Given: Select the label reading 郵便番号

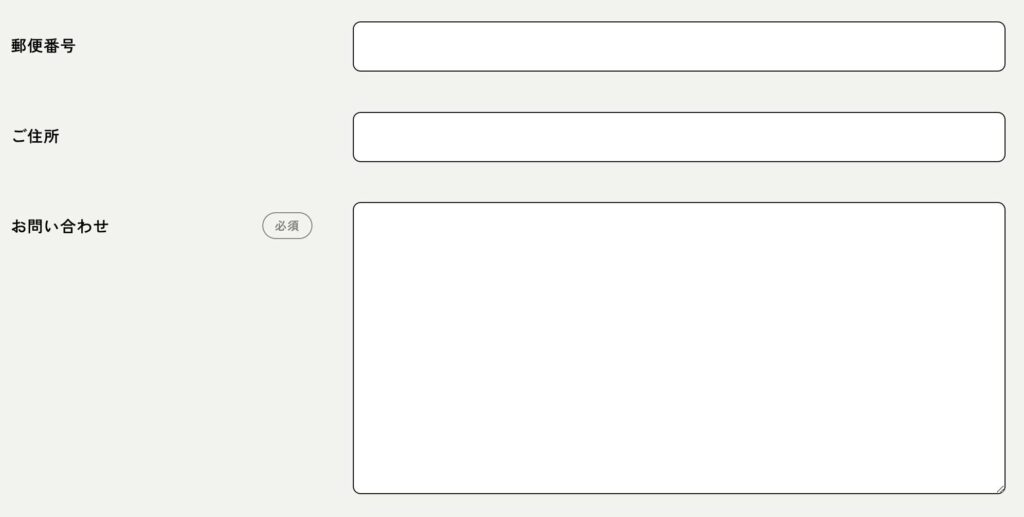Looking at the screenshot, I should tap(43, 46).
